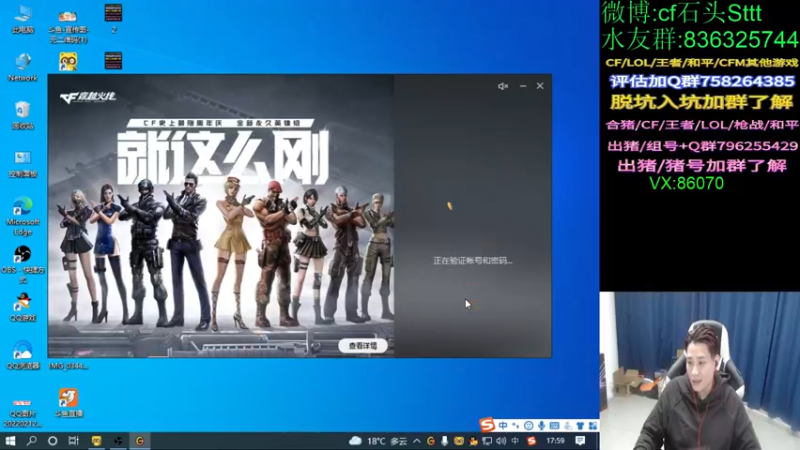Image resolution: width=800 pixels, height=450 pixels.
Task: Select the unlabeled dark thumbnail below file 2
Action: point(113,61)
